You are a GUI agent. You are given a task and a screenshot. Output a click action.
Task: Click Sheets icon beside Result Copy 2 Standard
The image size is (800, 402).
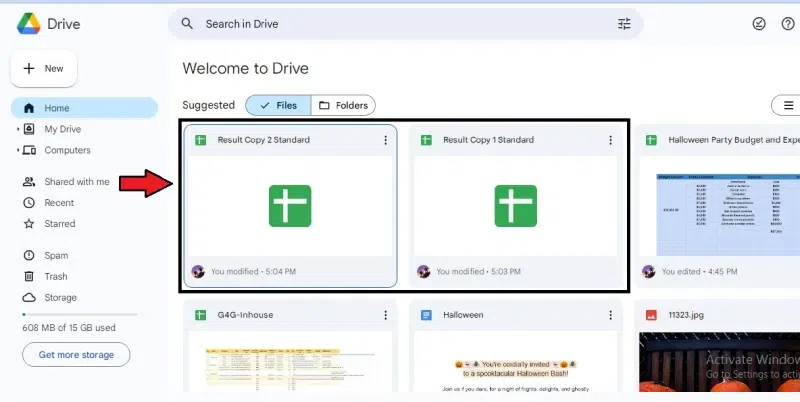[x=201, y=140]
